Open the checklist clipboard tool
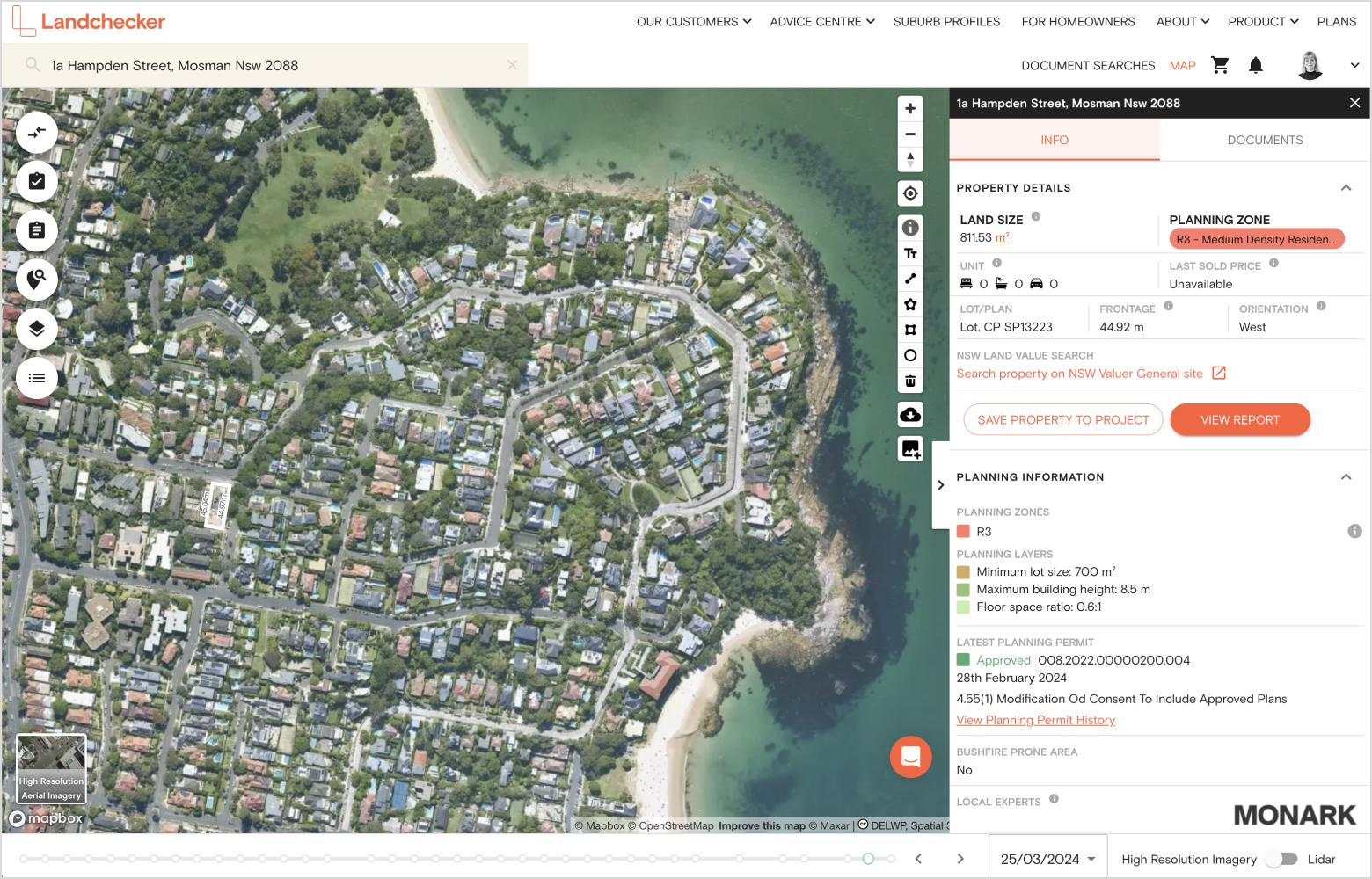The width and height of the screenshot is (1372, 879). [37, 182]
